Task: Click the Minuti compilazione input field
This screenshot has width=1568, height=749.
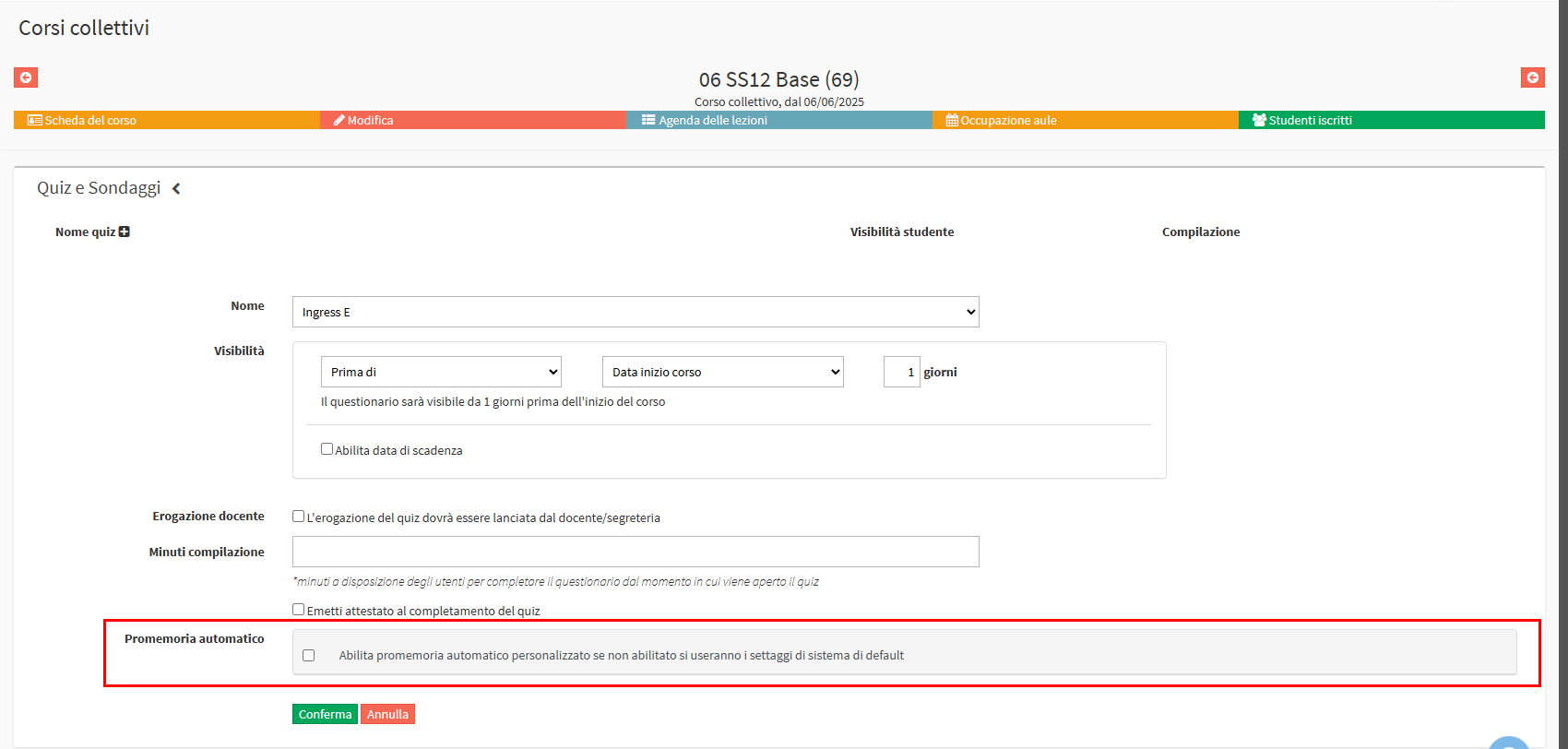Action: (636, 552)
